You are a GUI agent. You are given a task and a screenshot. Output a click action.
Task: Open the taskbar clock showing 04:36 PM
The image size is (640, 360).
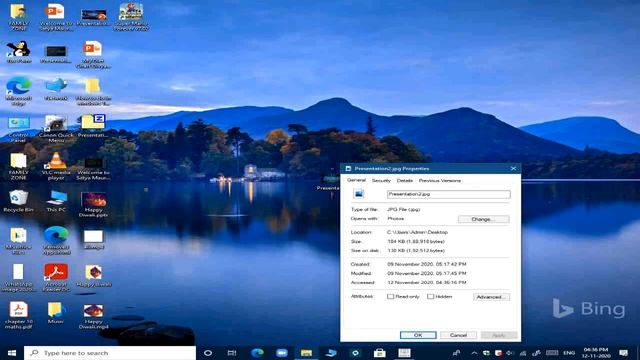coord(596,353)
